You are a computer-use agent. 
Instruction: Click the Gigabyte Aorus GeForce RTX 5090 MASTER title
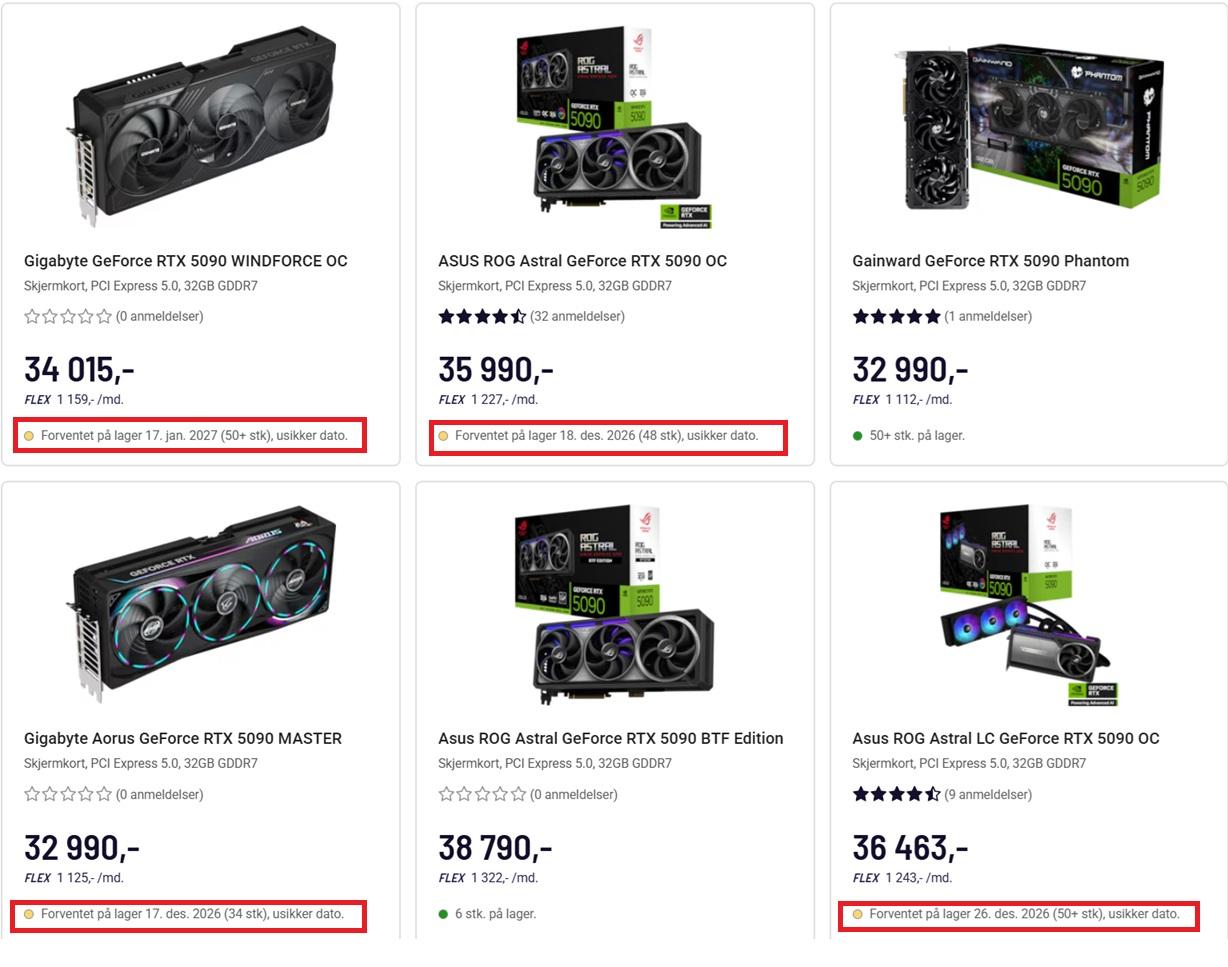pos(183,739)
